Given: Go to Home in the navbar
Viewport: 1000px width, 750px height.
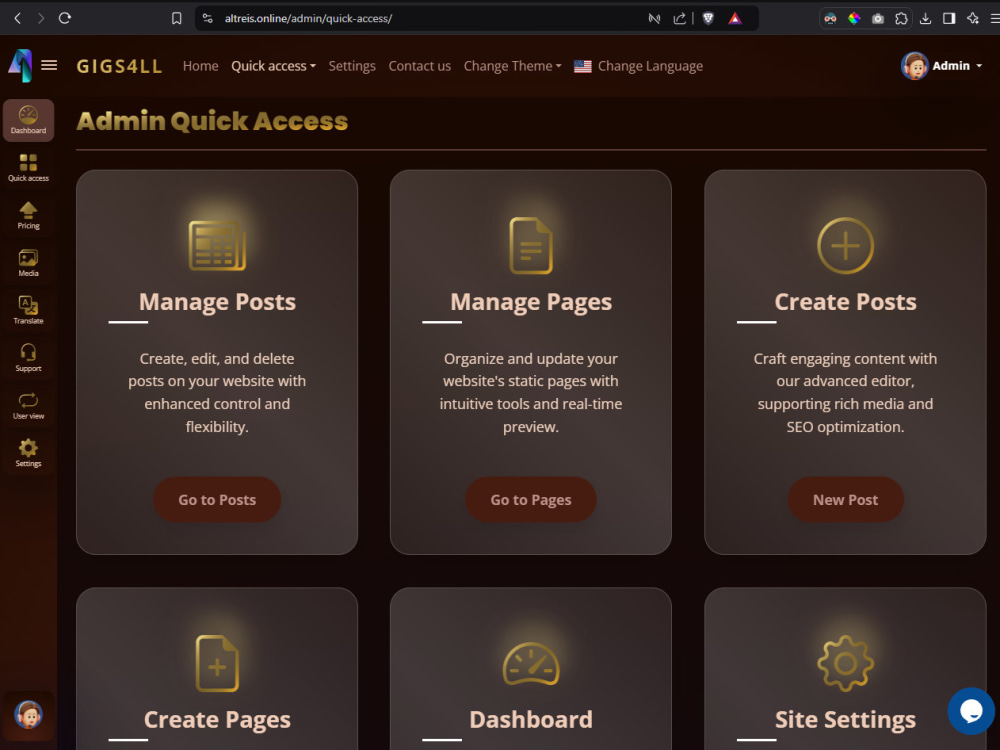Looking at the screenshot, I should pyautogui.click(x=200, y=66).
